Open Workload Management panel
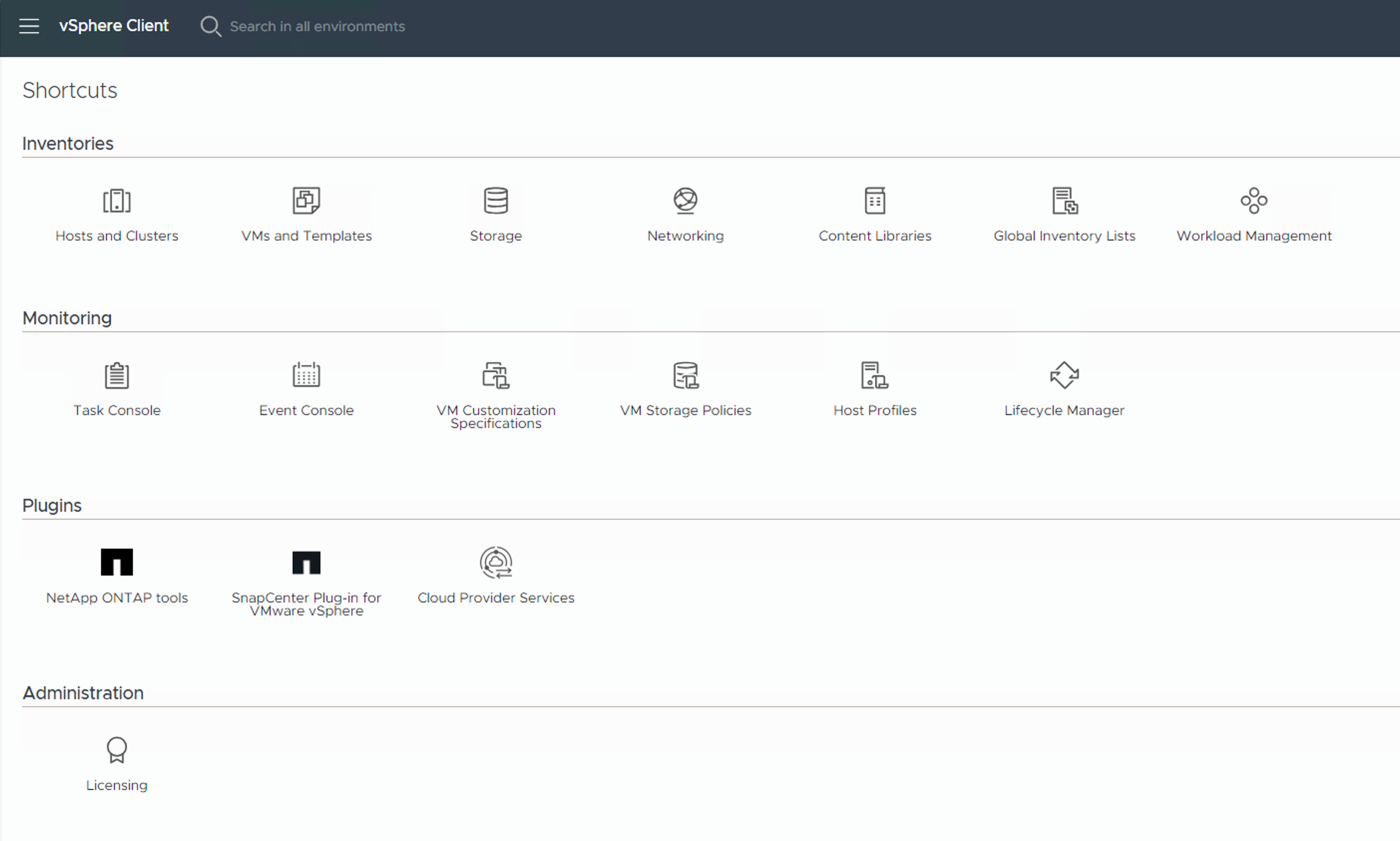Image resolution: width=1400 pixels, height=841 pixels. coord(1254,213)
